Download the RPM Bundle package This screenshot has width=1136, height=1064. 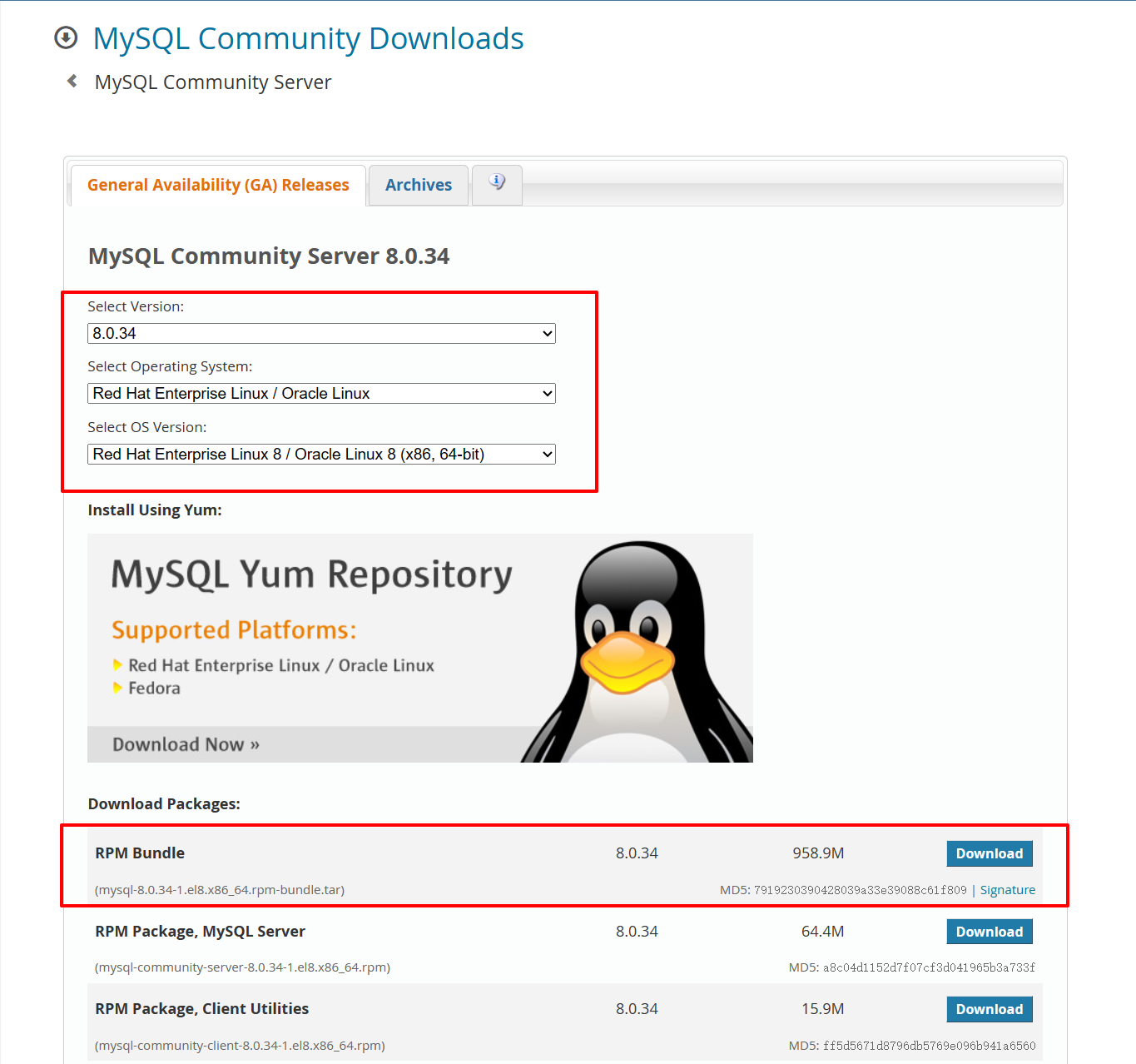coord(989,853)
